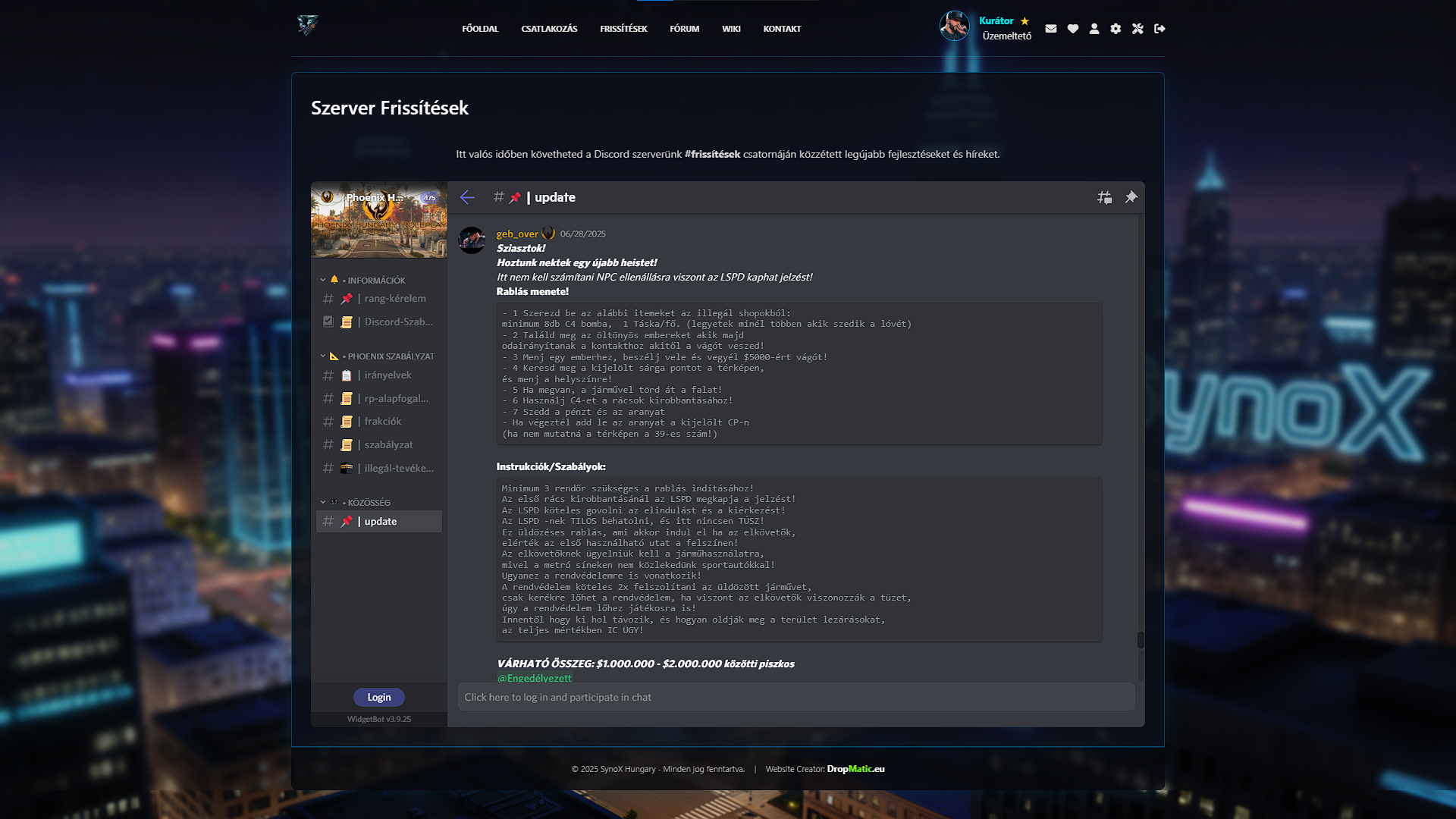Screen dimensions: 1456x819
Task: Click the @Engedélyezett mention
Action: point(535,678)
